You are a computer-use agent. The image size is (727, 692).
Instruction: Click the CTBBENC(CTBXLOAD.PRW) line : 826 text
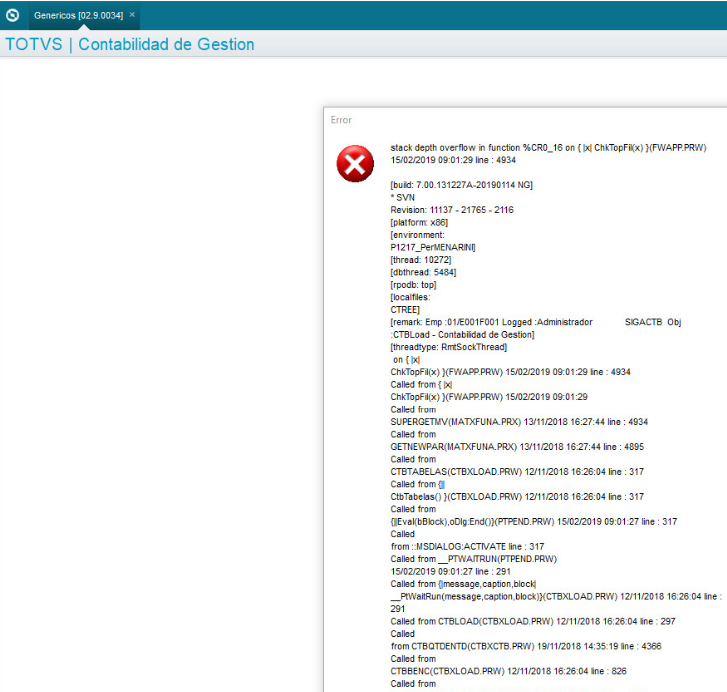tap(508, 672)
